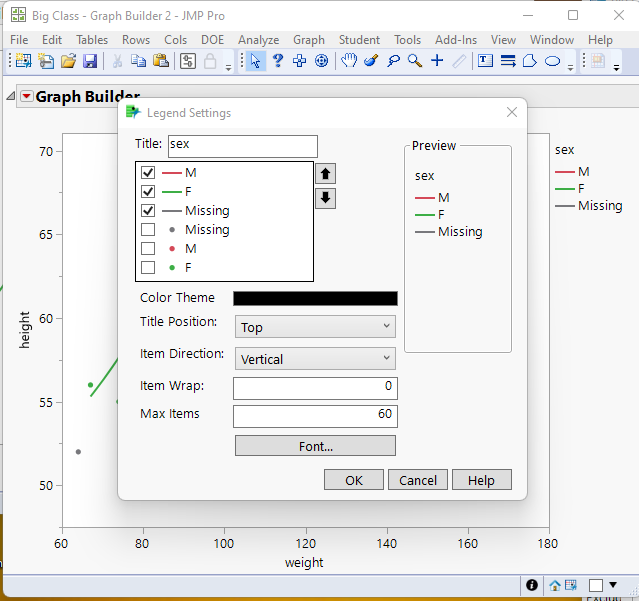Select the hand grabber tool
Screen dimensions: 639x601
point(349,61)
